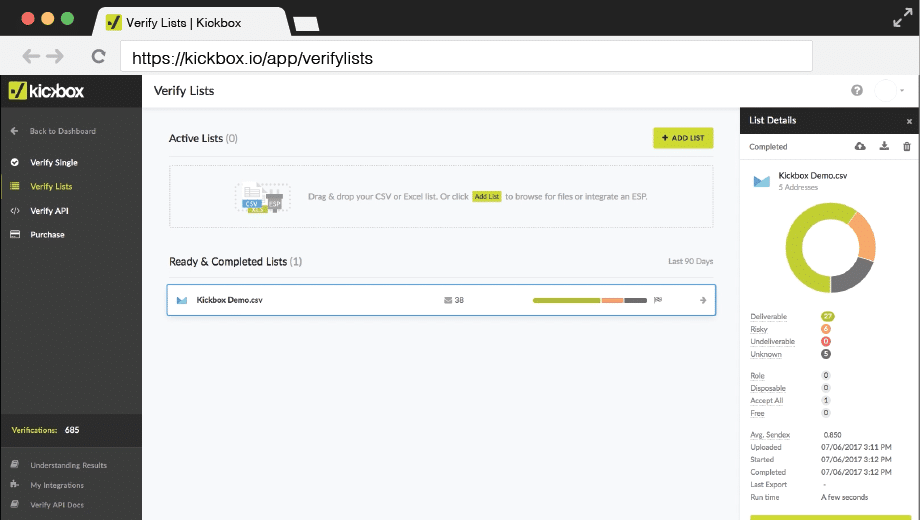Screen dimensions: 920x520
Task: Click the Avg. Sendex label
Action: pos(770,435)
